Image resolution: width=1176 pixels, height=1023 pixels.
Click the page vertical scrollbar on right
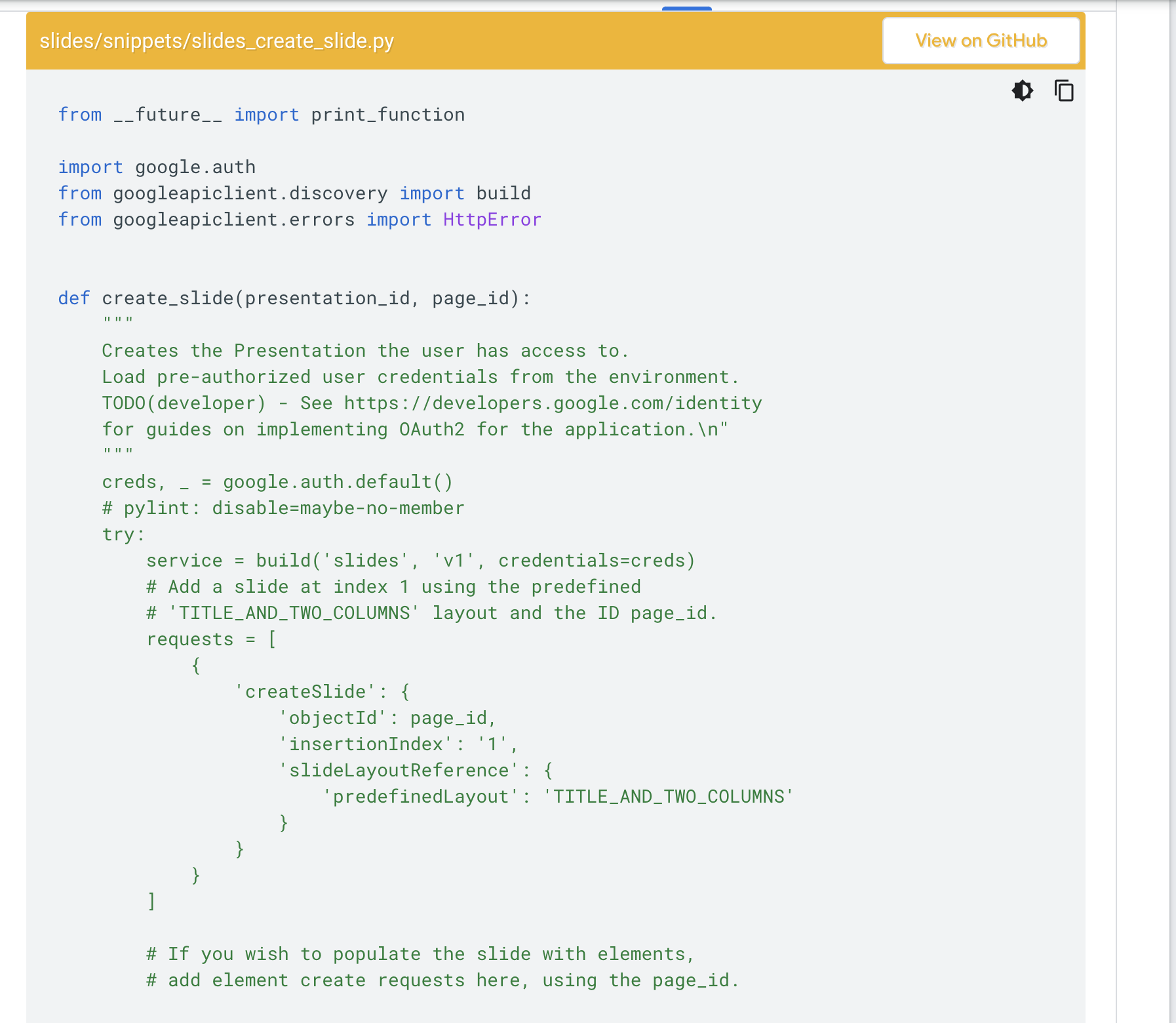(1172, 511)
